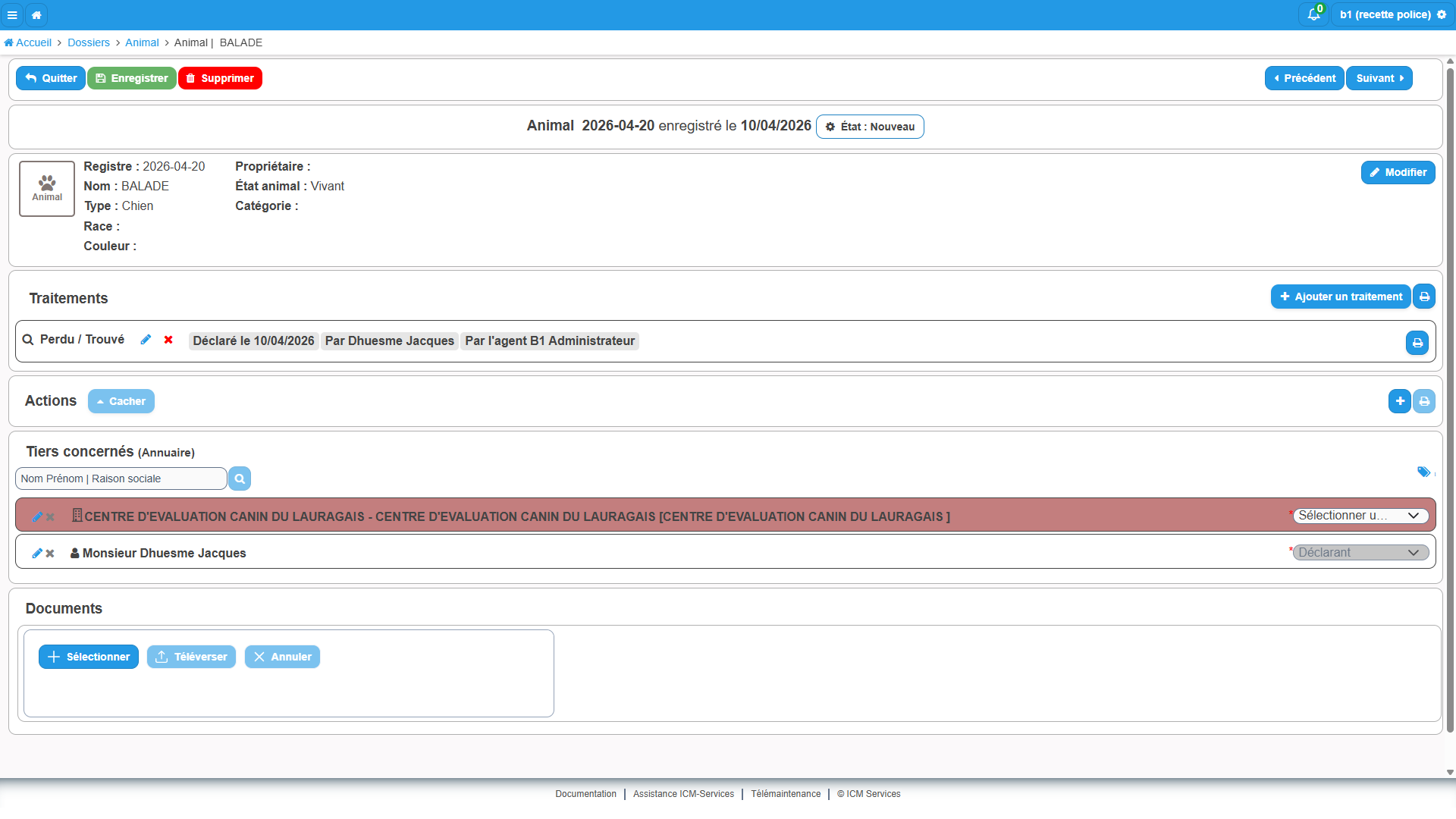Open the hamburger menu in the top bar
The width and height of the screenshot is (1456, 819).
pyautogui.click(x=12, y=14)
